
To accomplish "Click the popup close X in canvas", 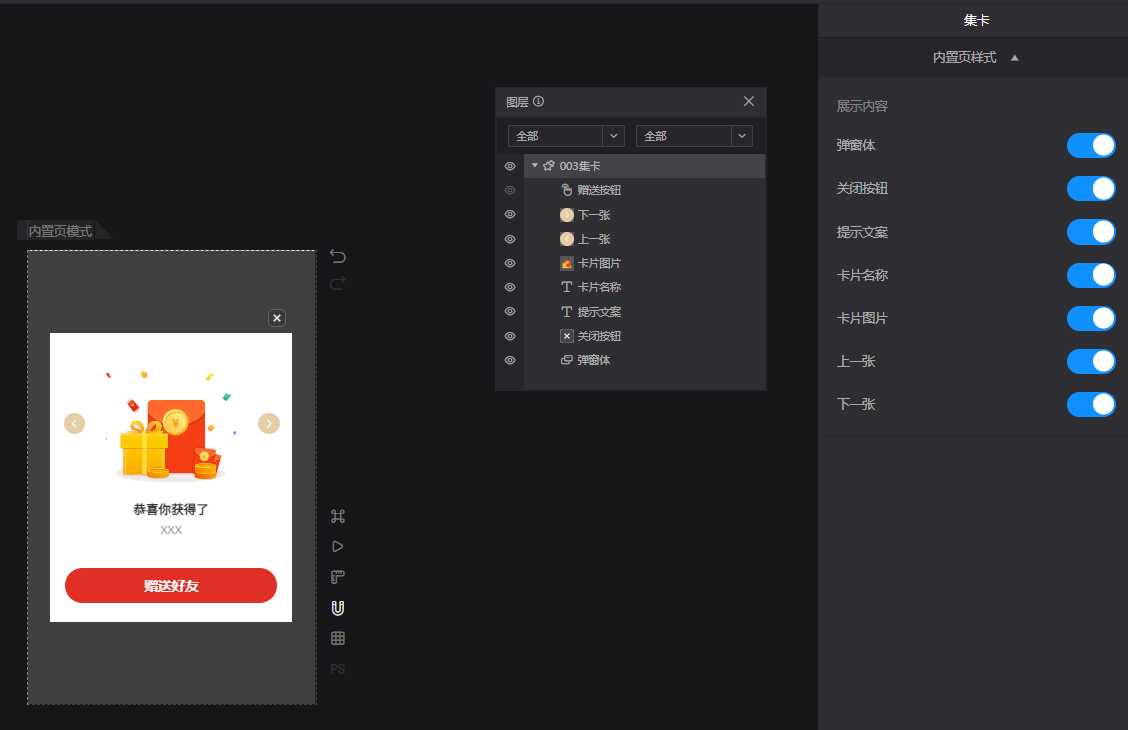I will tap(277, 318).
